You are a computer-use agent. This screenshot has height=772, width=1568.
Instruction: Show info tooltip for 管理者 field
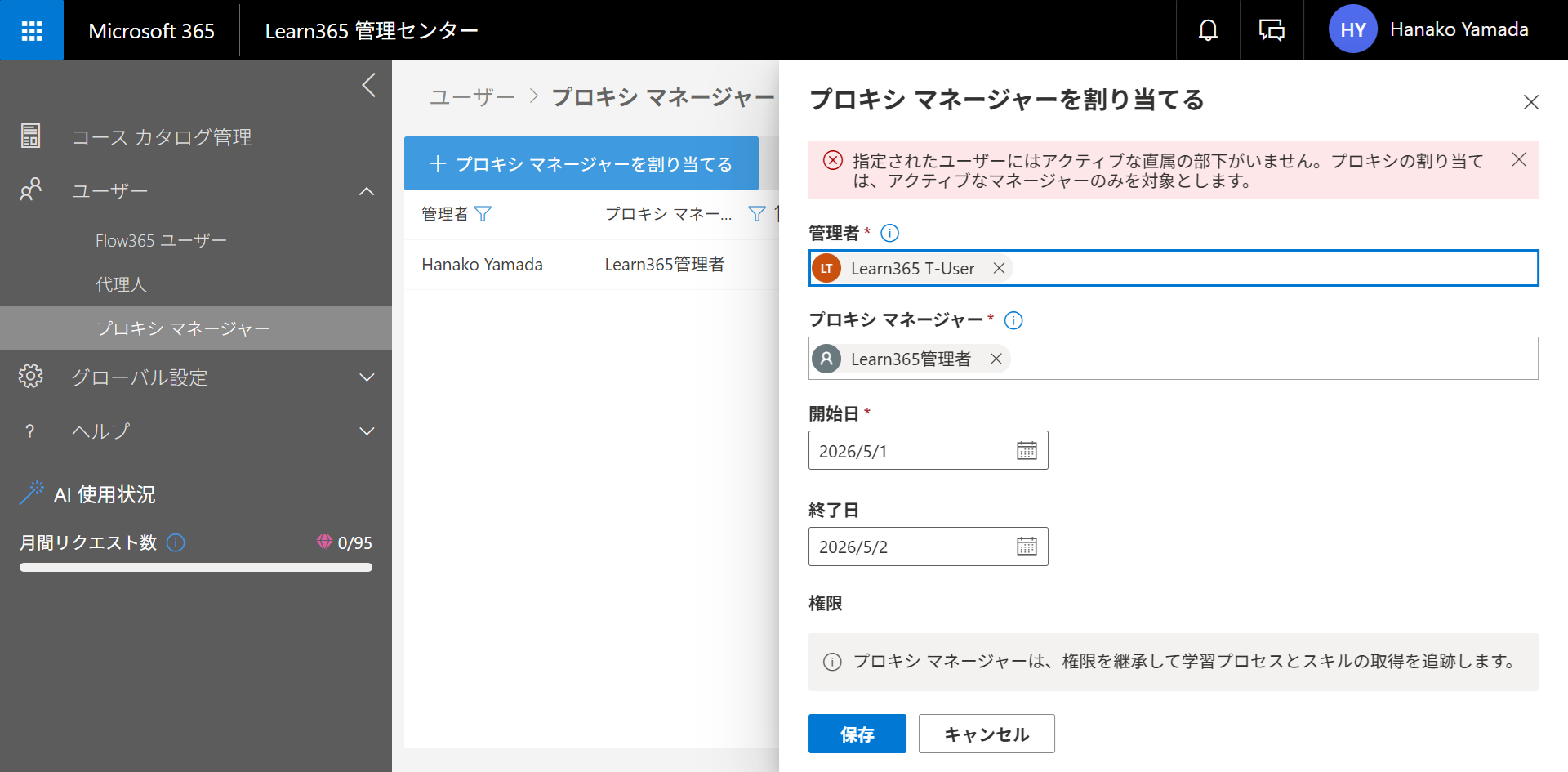890,233
